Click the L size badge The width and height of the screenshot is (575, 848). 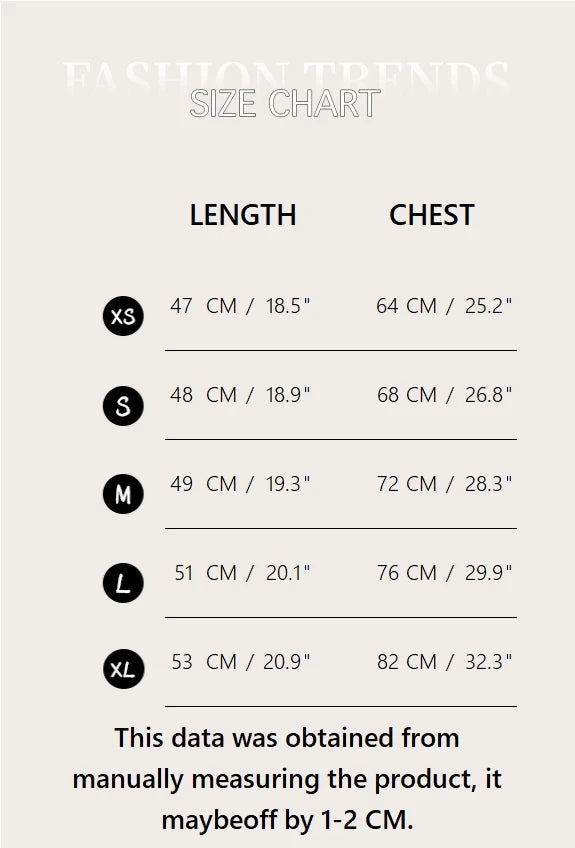(123, 583)
